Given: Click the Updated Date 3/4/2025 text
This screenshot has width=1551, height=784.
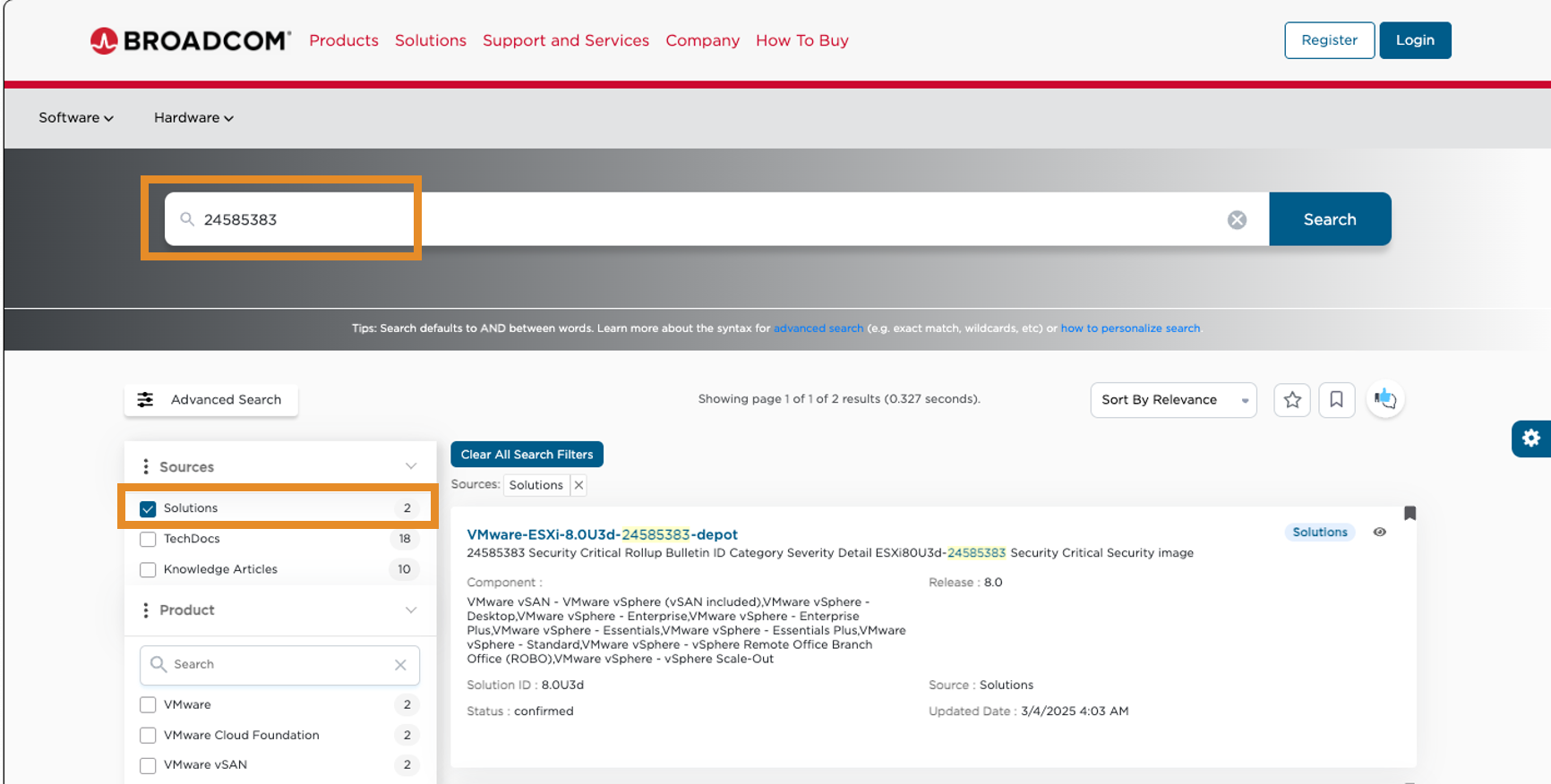Looking at the screenshot, I should coord(1028,712).
